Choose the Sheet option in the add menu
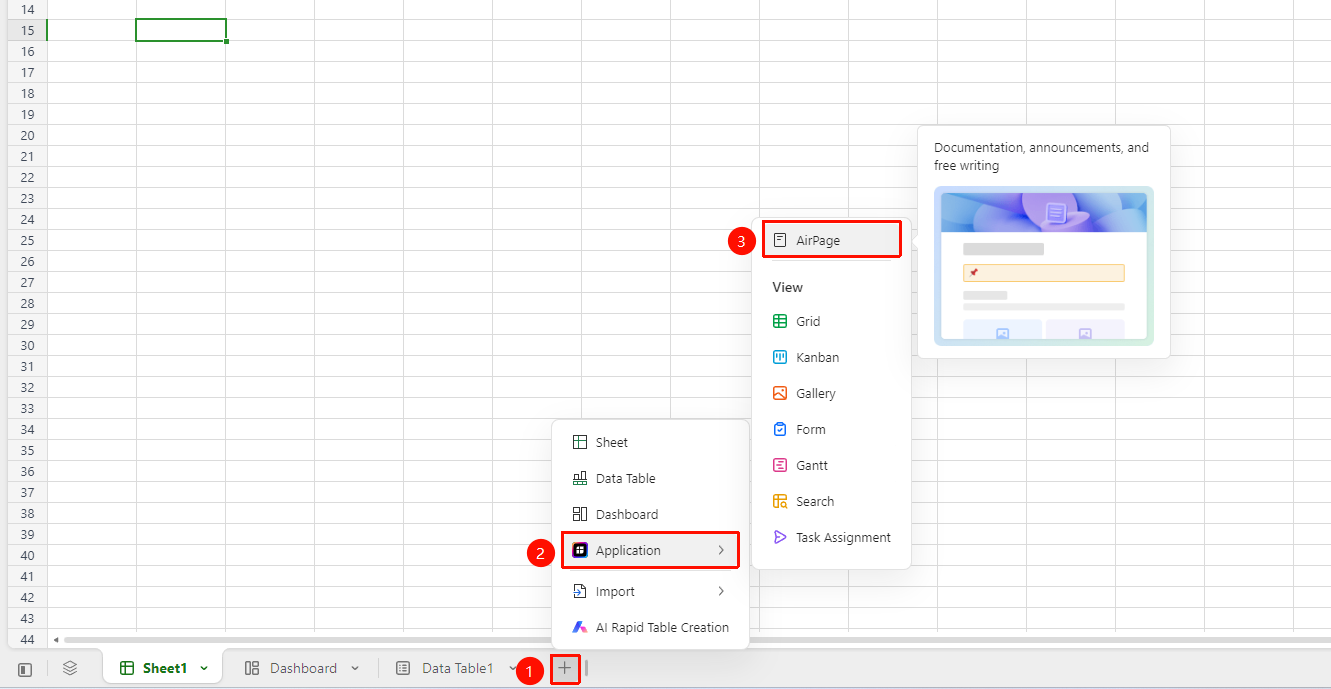 click(650, 442)
